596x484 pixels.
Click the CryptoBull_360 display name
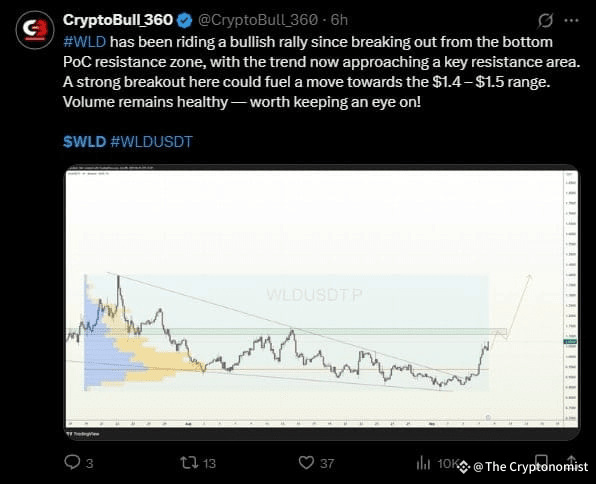(x=118, y=20)
